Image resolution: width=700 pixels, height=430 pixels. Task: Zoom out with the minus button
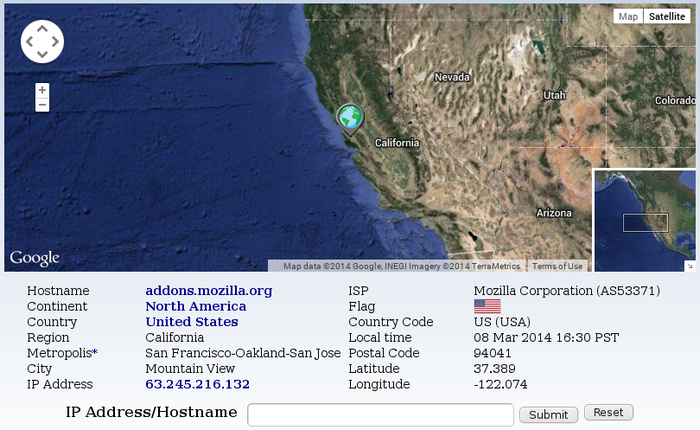(x=42, y=105)
